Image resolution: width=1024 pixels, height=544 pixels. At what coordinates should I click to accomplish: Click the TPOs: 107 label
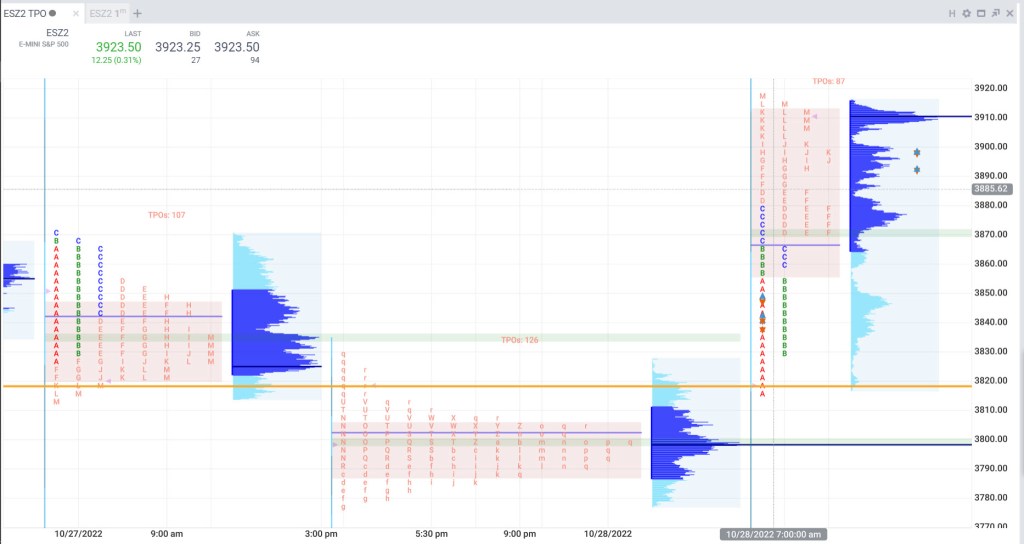(166, 215)
